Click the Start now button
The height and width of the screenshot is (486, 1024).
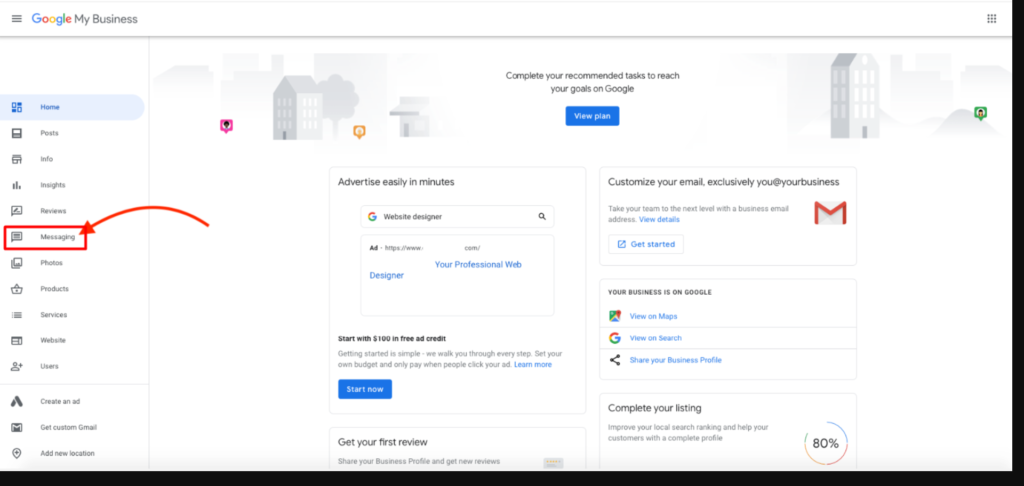pos(364,389)
